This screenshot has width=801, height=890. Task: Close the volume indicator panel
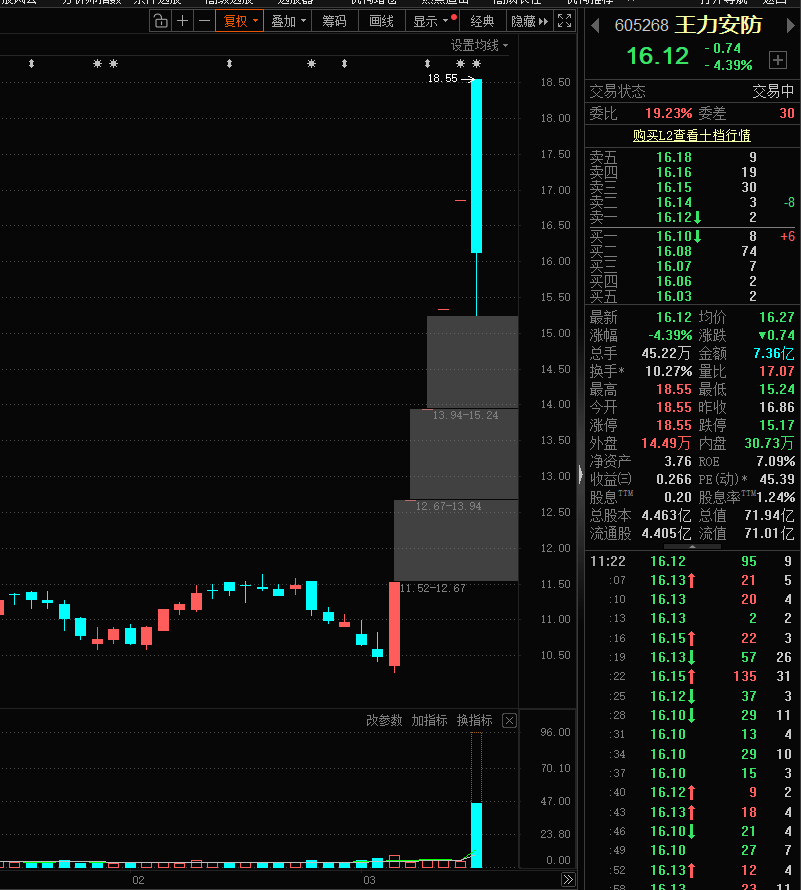pos(509,720)
